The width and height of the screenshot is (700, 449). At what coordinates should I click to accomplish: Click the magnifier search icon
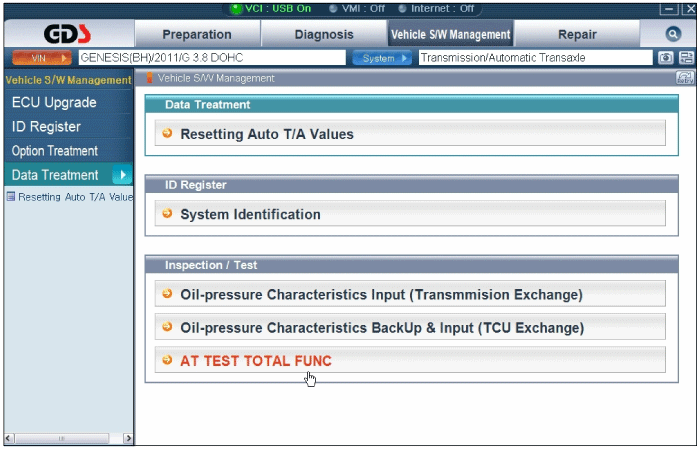point(673,34)
